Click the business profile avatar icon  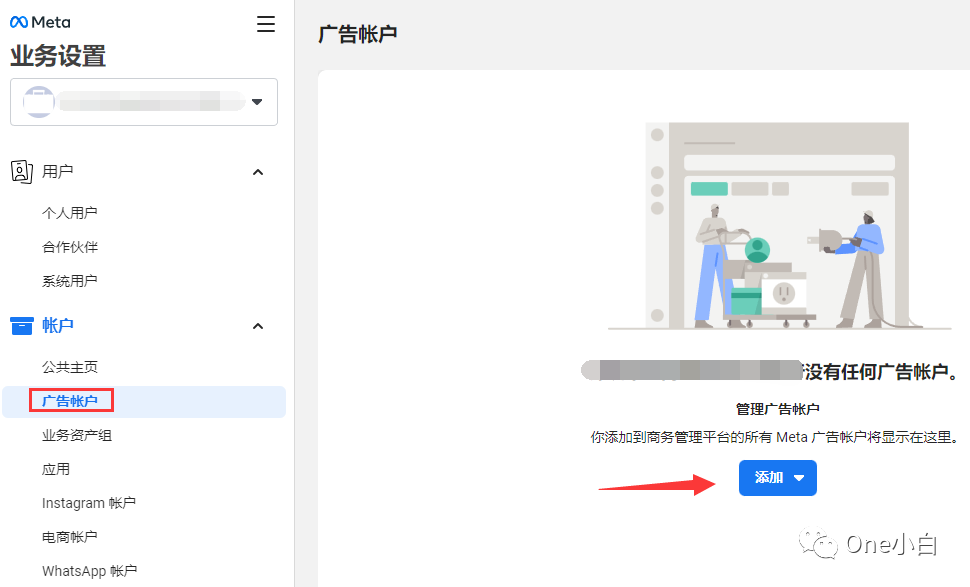38,101
